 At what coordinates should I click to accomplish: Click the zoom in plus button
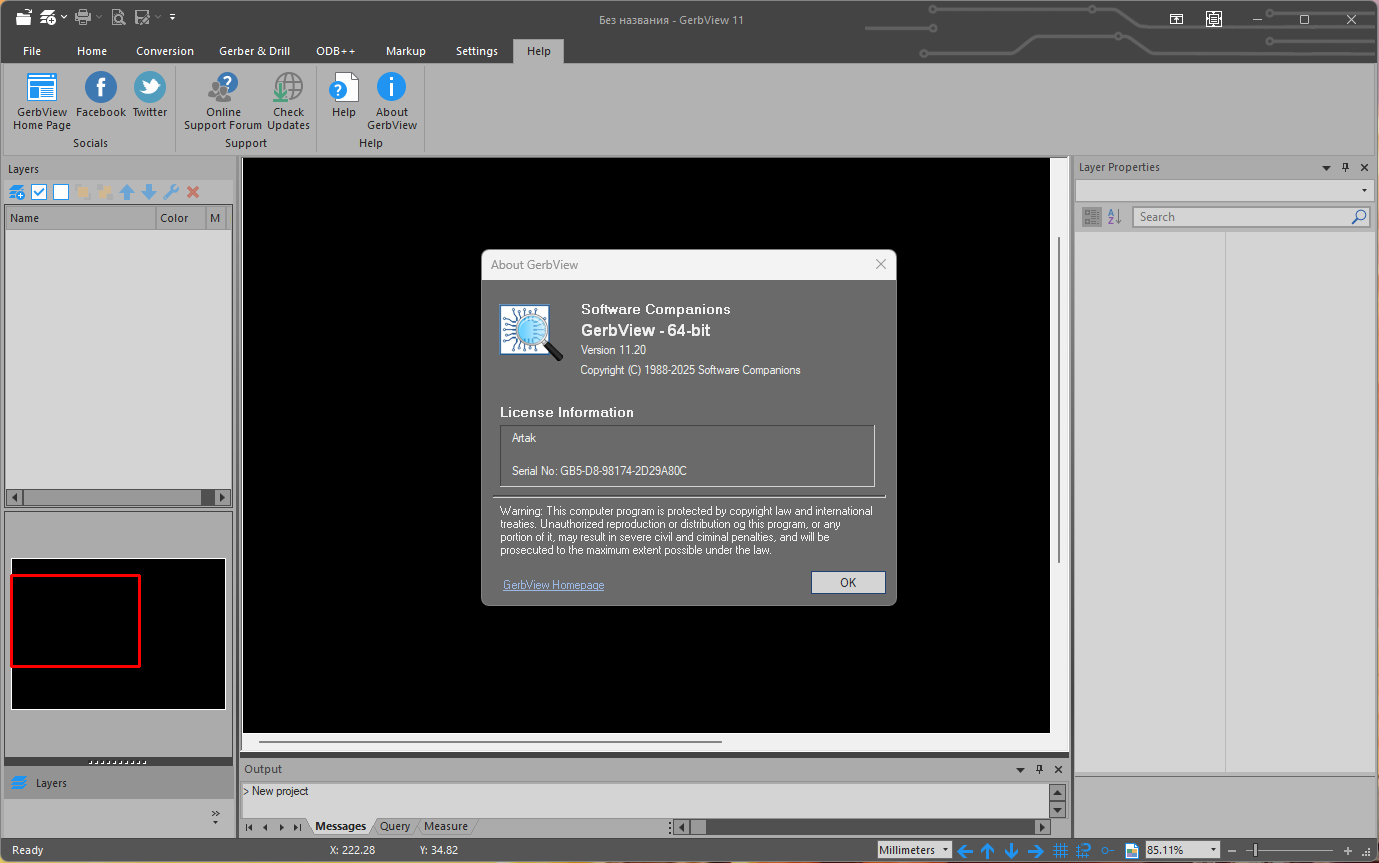[x=1348, y=851]
